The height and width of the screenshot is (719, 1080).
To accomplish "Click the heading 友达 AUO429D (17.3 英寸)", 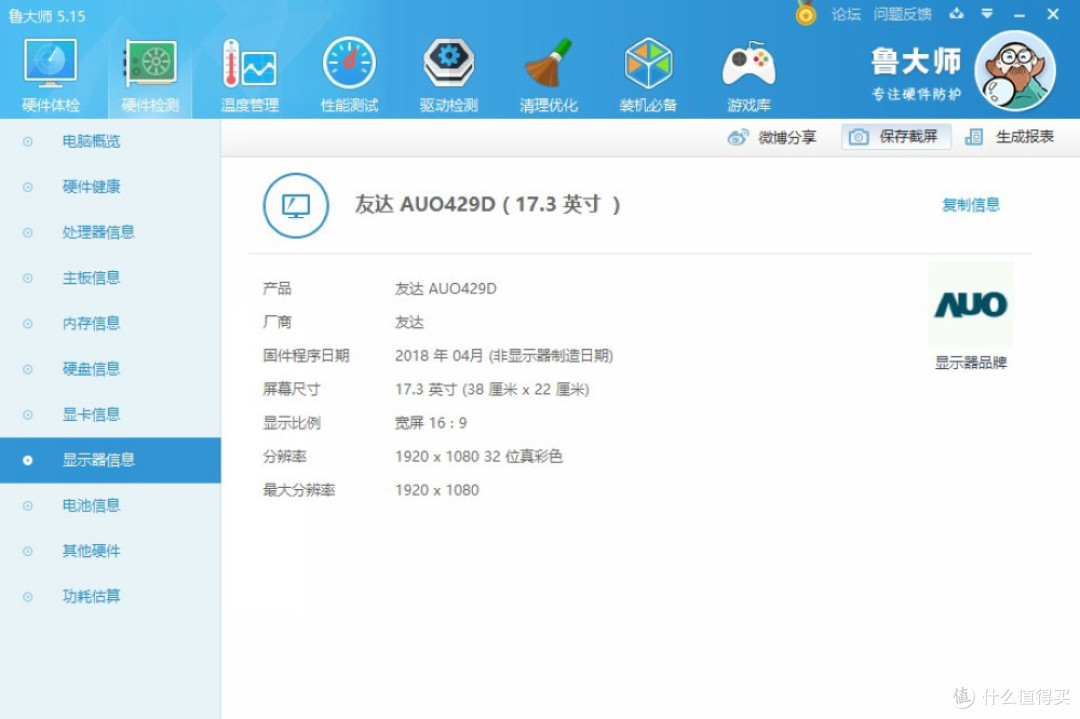I will click(x=488, y=205).
